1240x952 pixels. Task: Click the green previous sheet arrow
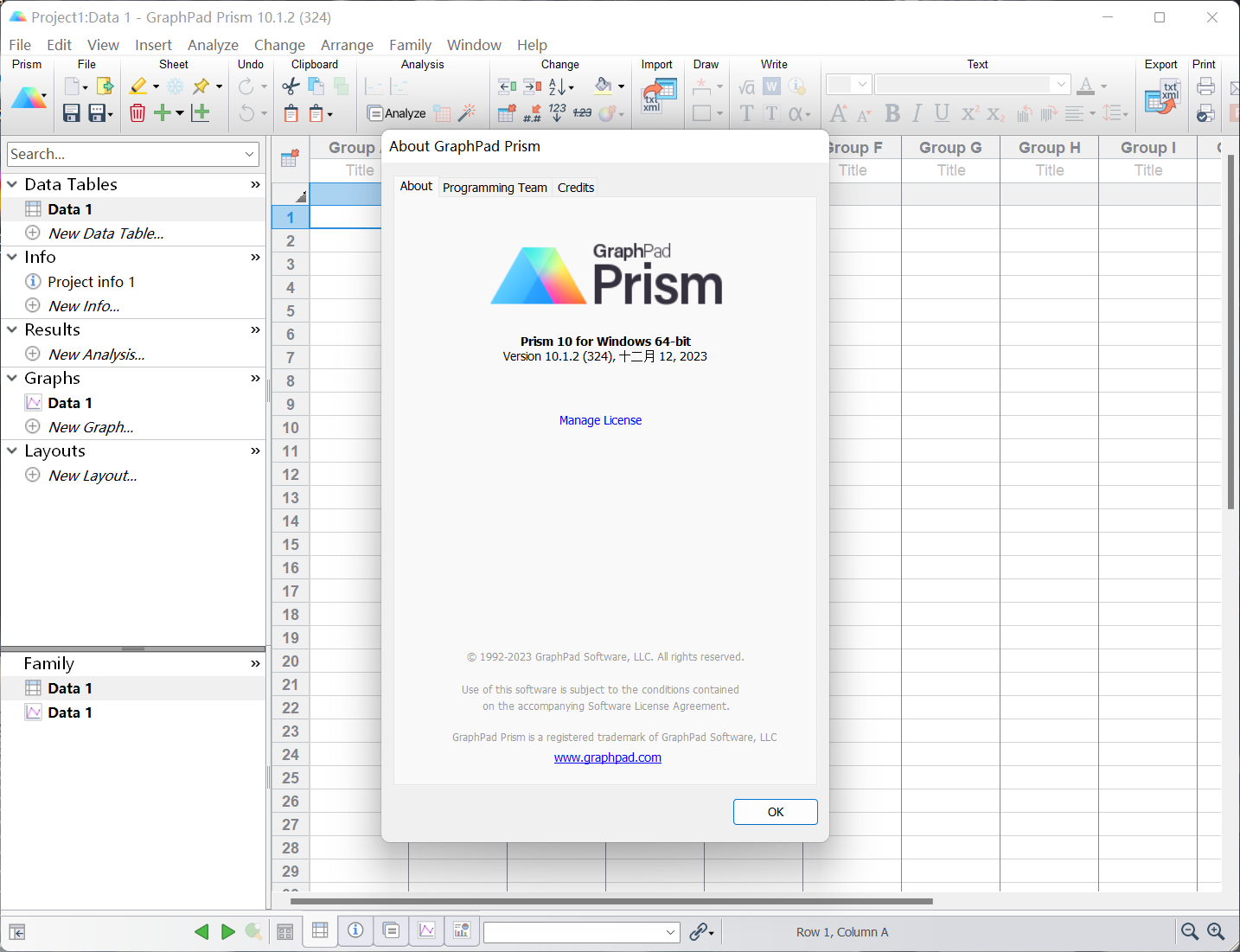[x=201, y=931]
